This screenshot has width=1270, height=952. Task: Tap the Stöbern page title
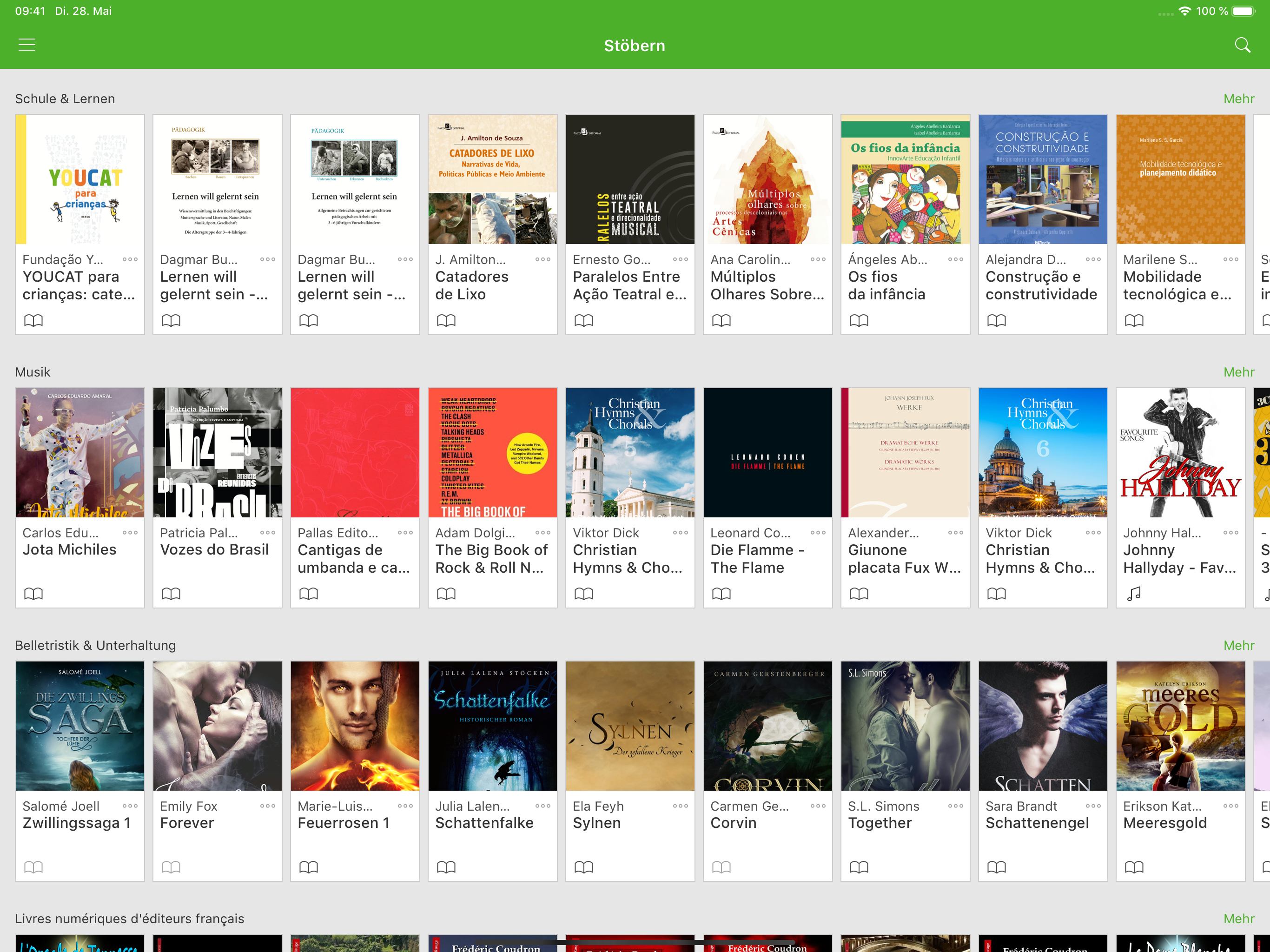click(x=635, y=46)
